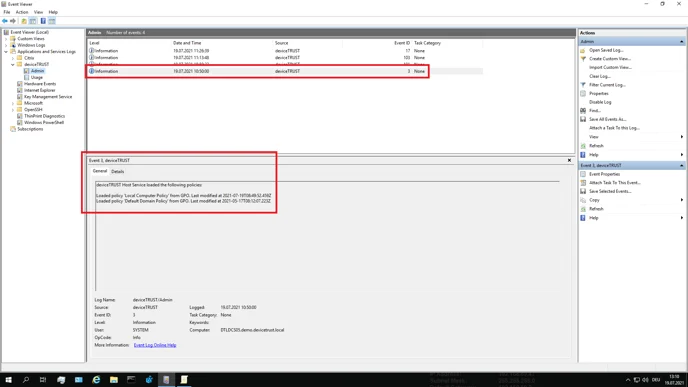
Task: Select the Admin log under deviceTRUST
Action: click(37, 71)
